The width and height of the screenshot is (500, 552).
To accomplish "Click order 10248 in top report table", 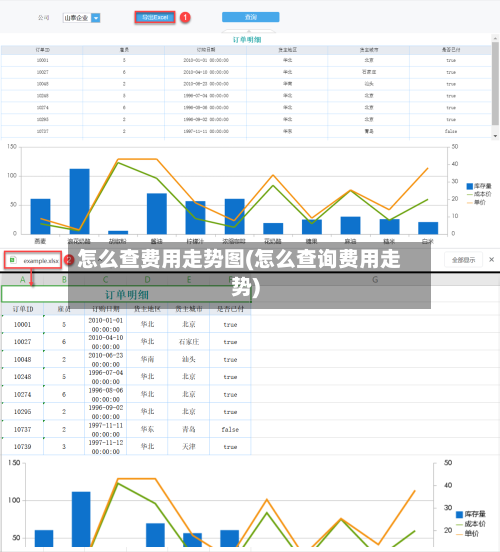I will pyautogui.click(x=43, y=96).
